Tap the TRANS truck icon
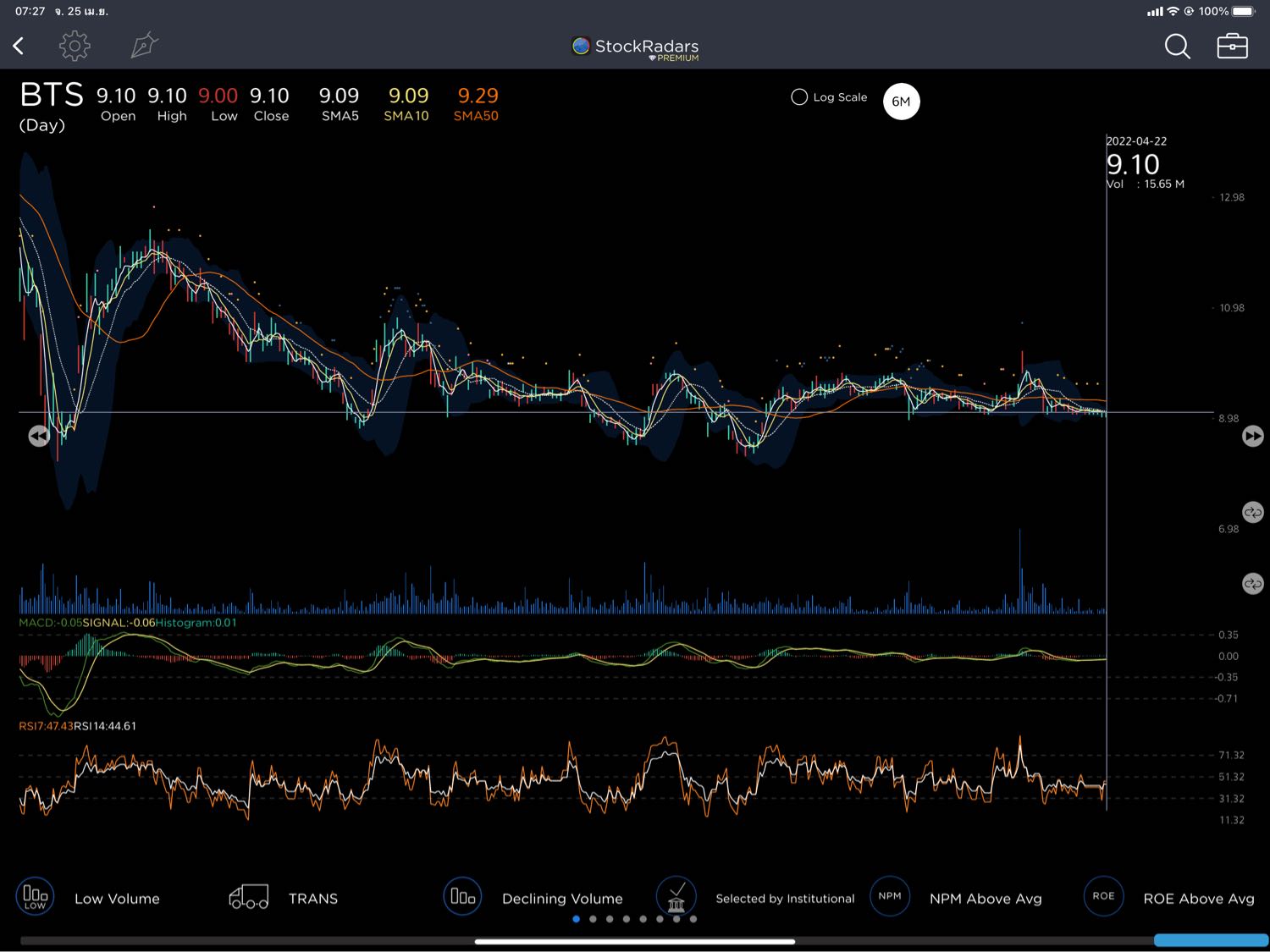Screen dimensions: 1270x952 coord(249,896)
